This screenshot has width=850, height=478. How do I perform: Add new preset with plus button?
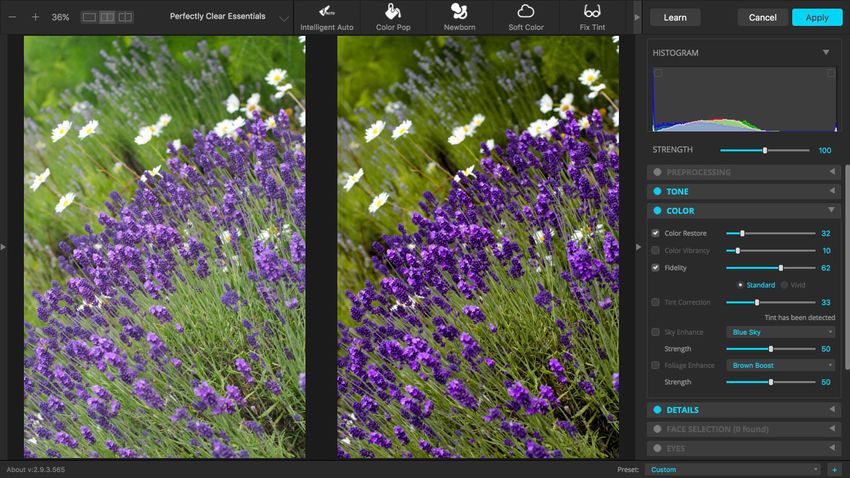point(834,469)
